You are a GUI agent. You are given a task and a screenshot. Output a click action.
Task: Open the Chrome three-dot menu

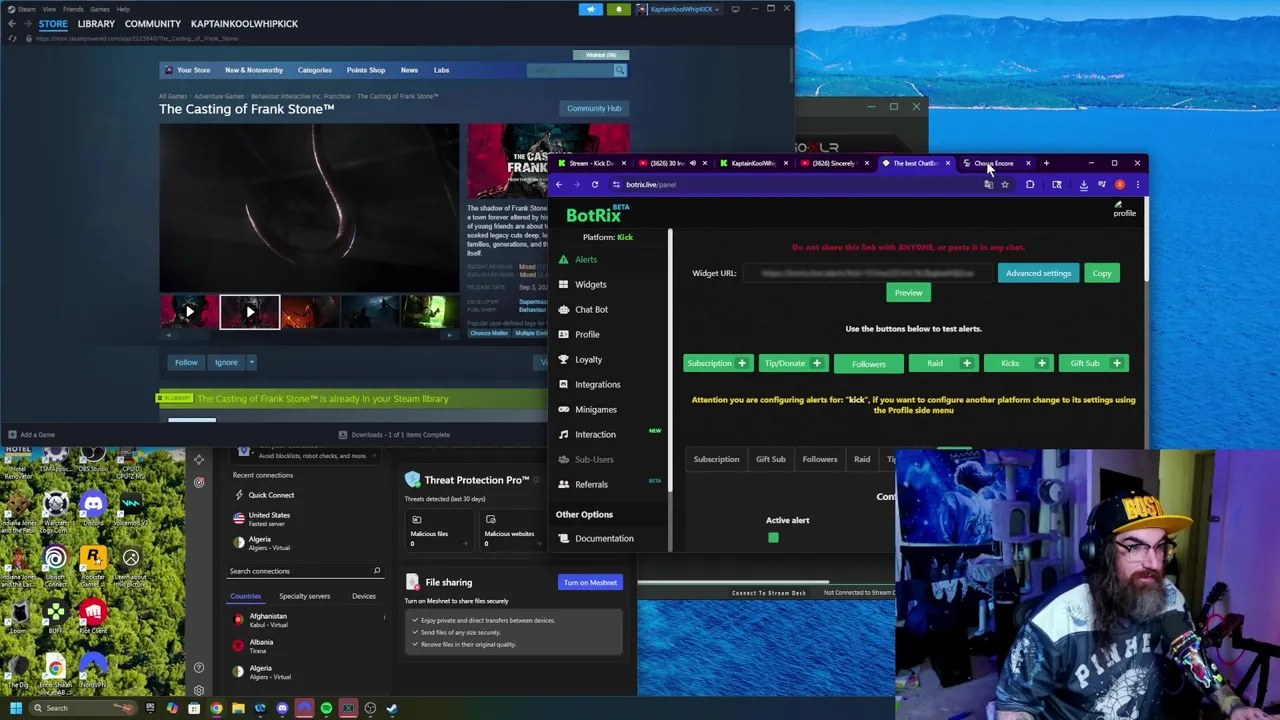pyautogui.click(x=1137, y=184)
